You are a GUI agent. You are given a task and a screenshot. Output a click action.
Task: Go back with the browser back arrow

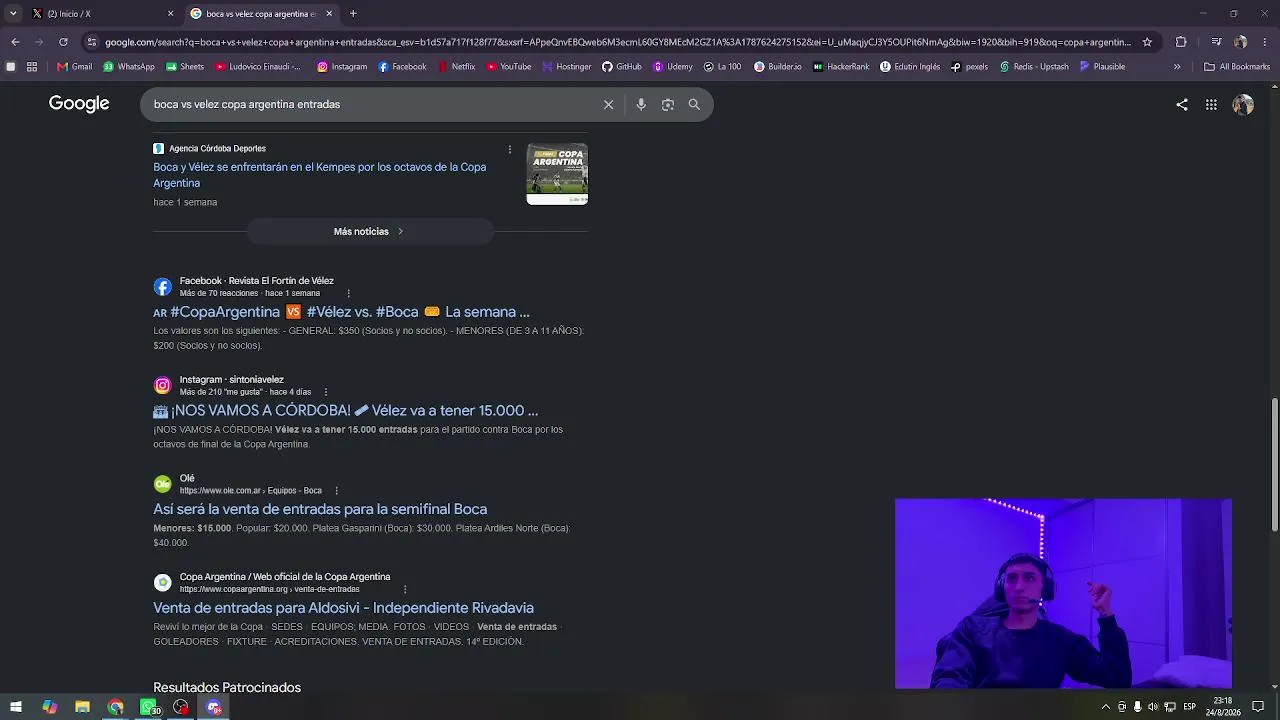point(15,42)
